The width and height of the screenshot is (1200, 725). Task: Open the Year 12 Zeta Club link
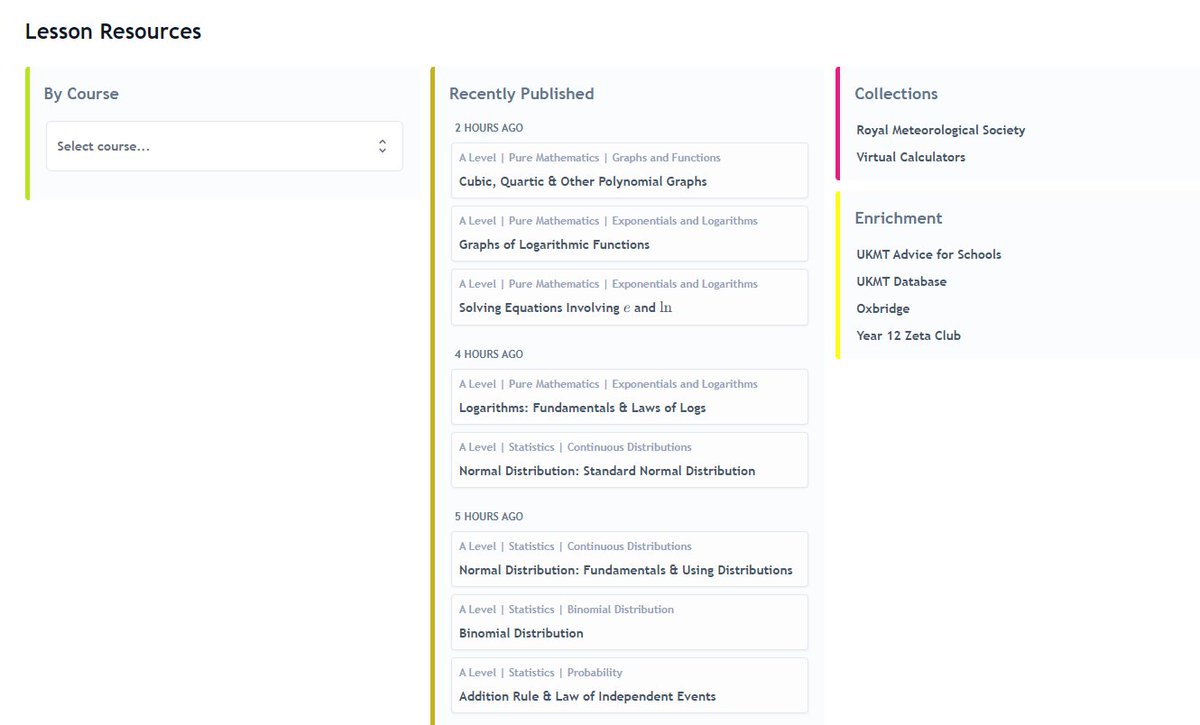click(x=908, y=336)
